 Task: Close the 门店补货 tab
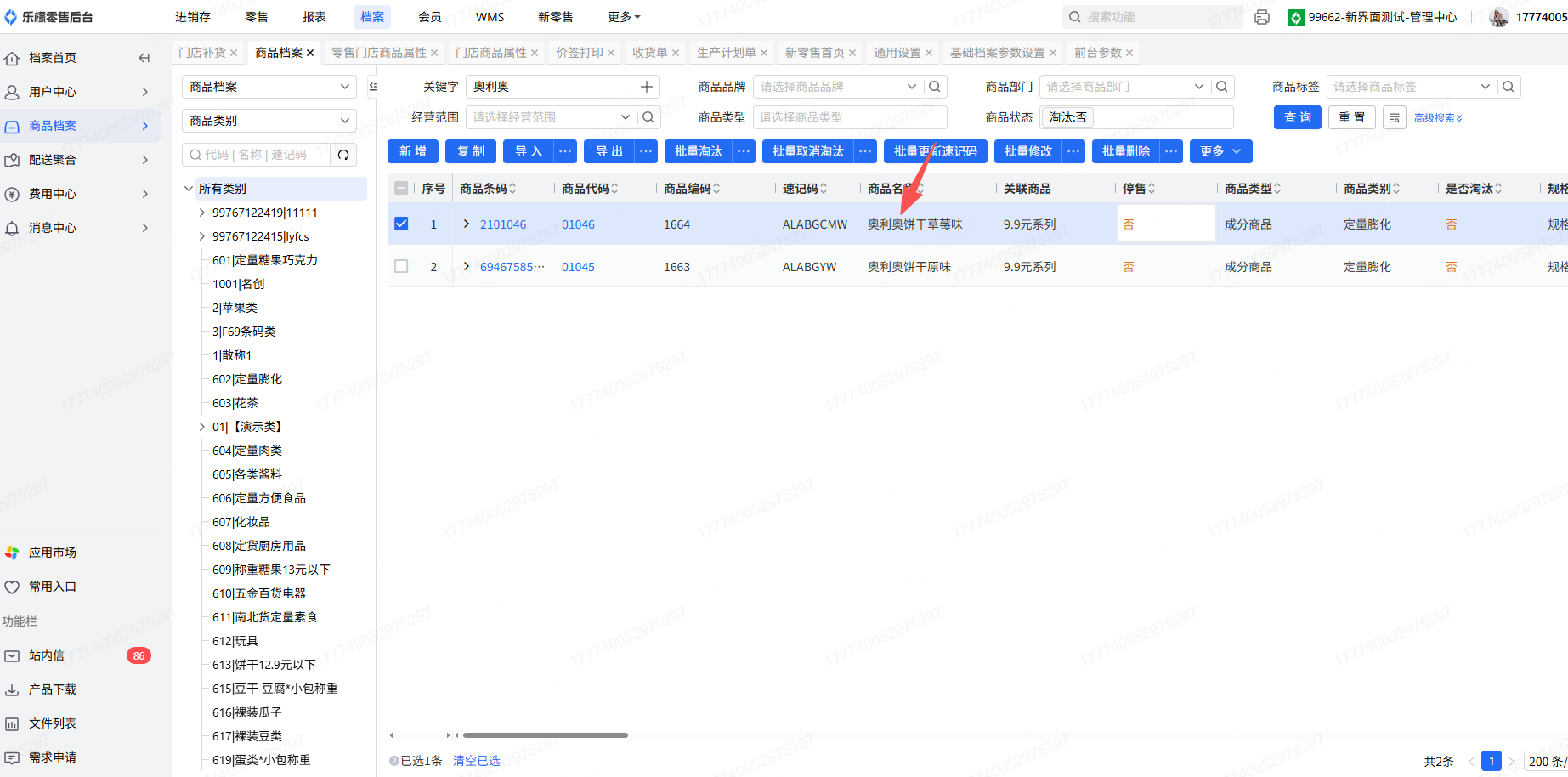coord(234,53)
